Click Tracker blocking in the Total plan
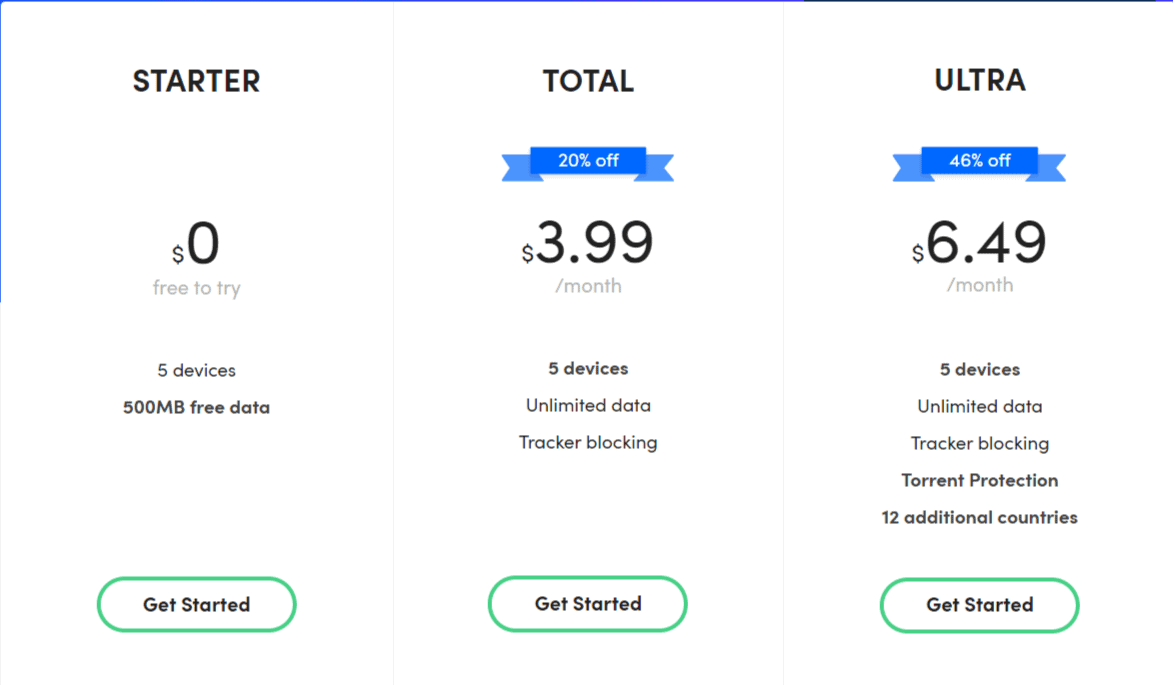Screen dimensions: 1173x685 [x=588, y=443]
